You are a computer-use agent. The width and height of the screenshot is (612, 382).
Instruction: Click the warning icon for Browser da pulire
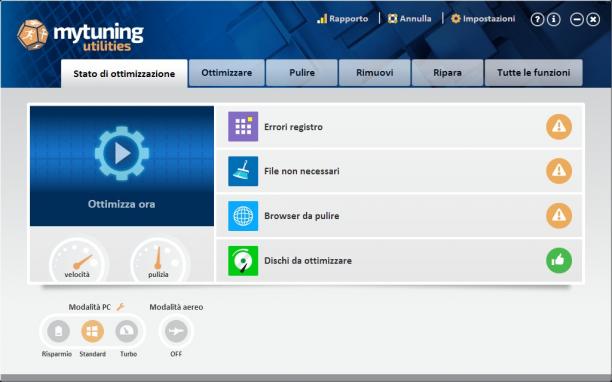pos(559,215)
